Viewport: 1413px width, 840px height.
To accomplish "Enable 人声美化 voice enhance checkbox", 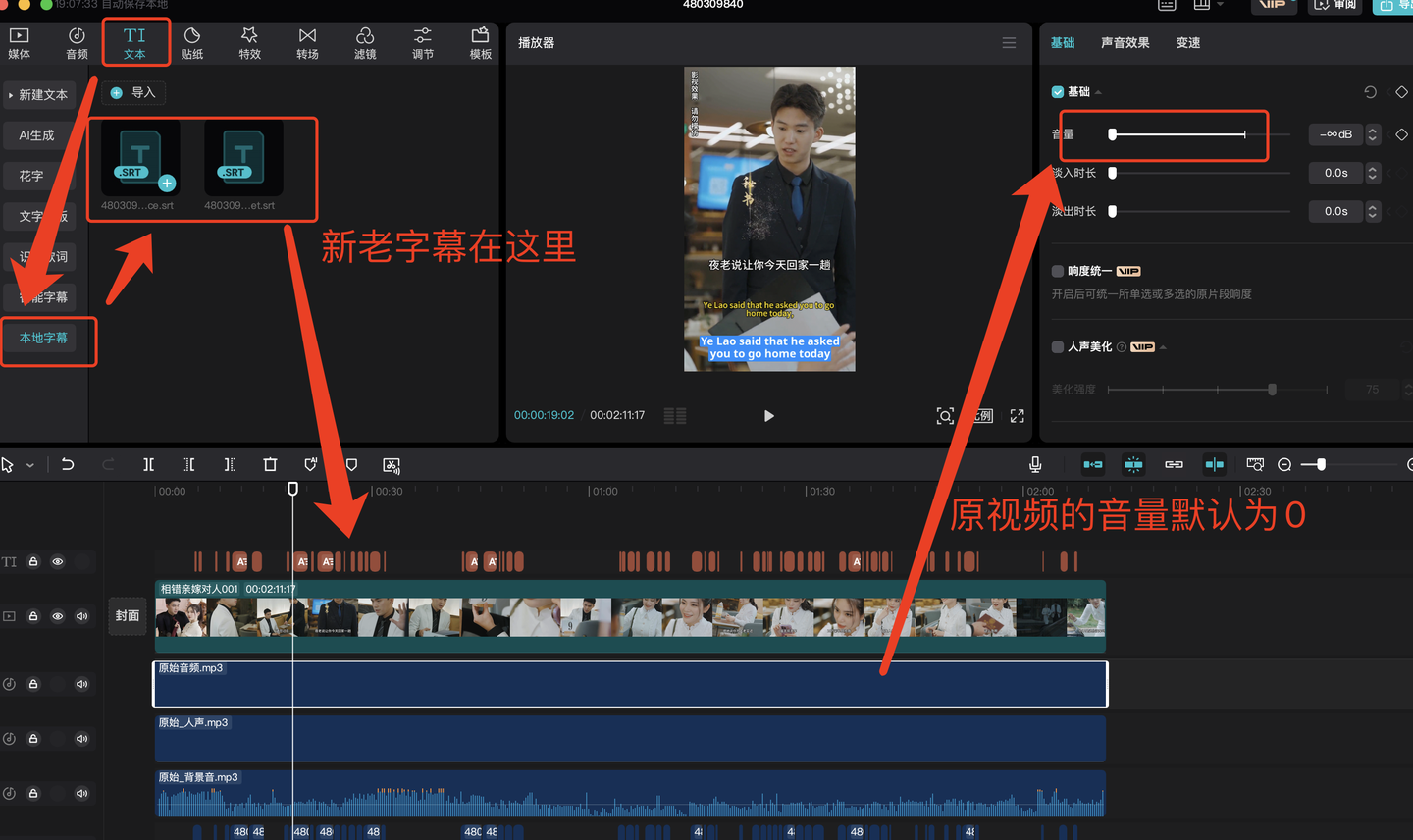I will point(1058,346).
